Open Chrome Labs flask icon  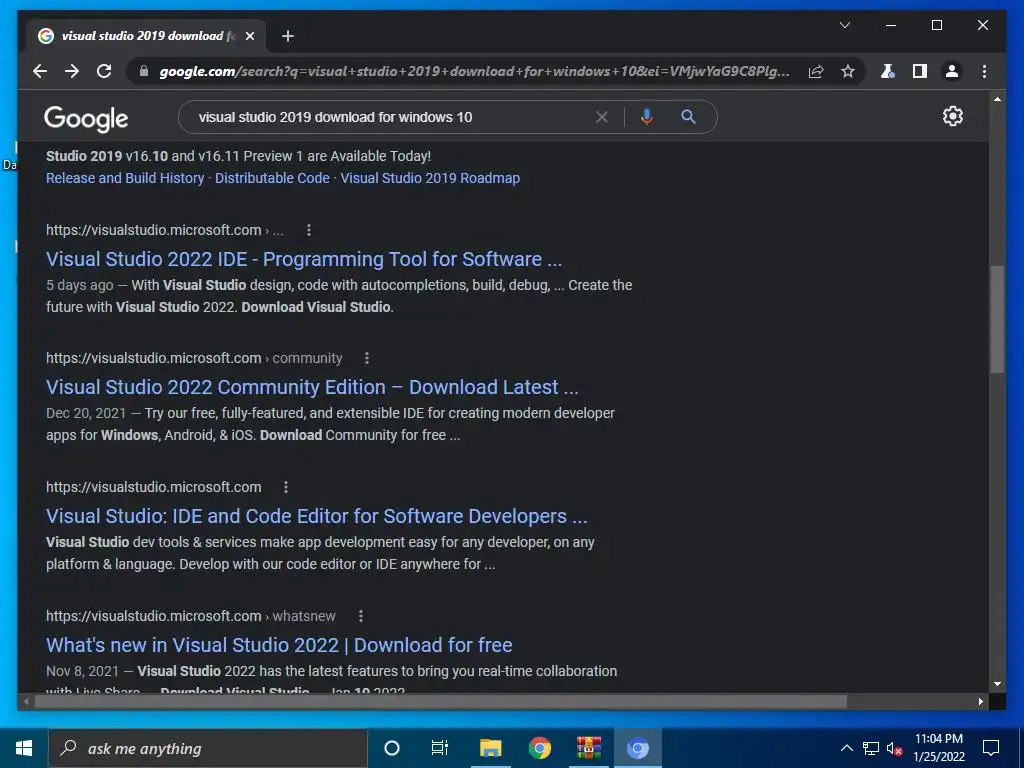888,71
